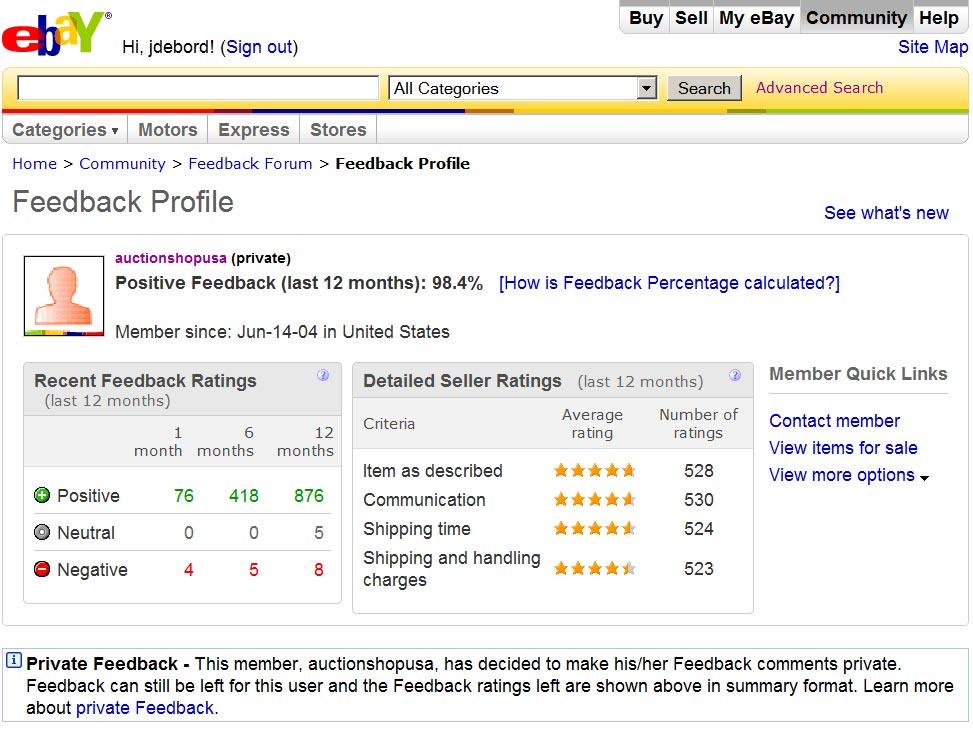Open help icon for Recent Feedback Ratings
Screen dimensions: 973x731
pyautogui.click(x=323, y=375)
